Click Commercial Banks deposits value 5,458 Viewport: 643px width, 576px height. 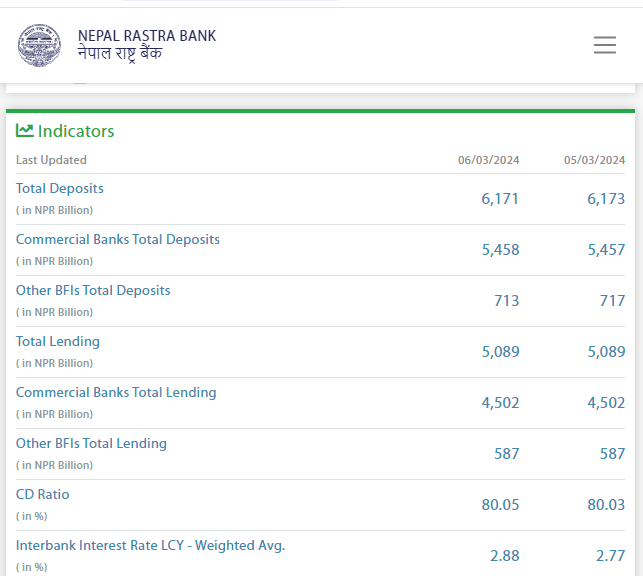tap(500, 250)
